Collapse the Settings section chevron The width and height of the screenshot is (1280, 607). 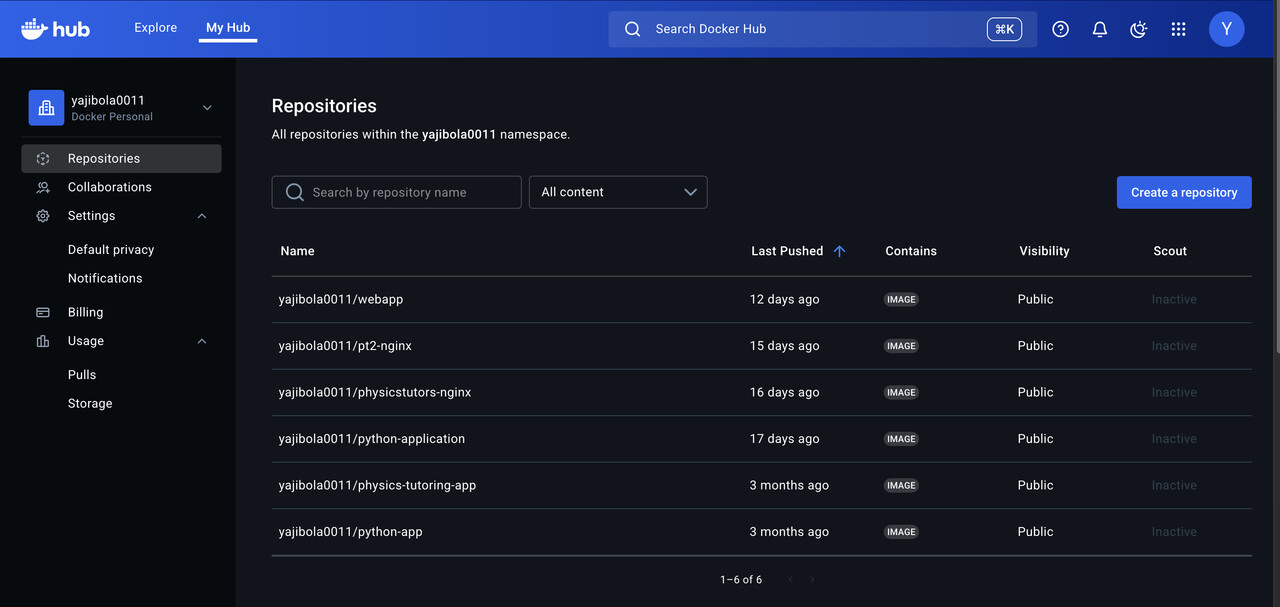[x=202, y=216]
